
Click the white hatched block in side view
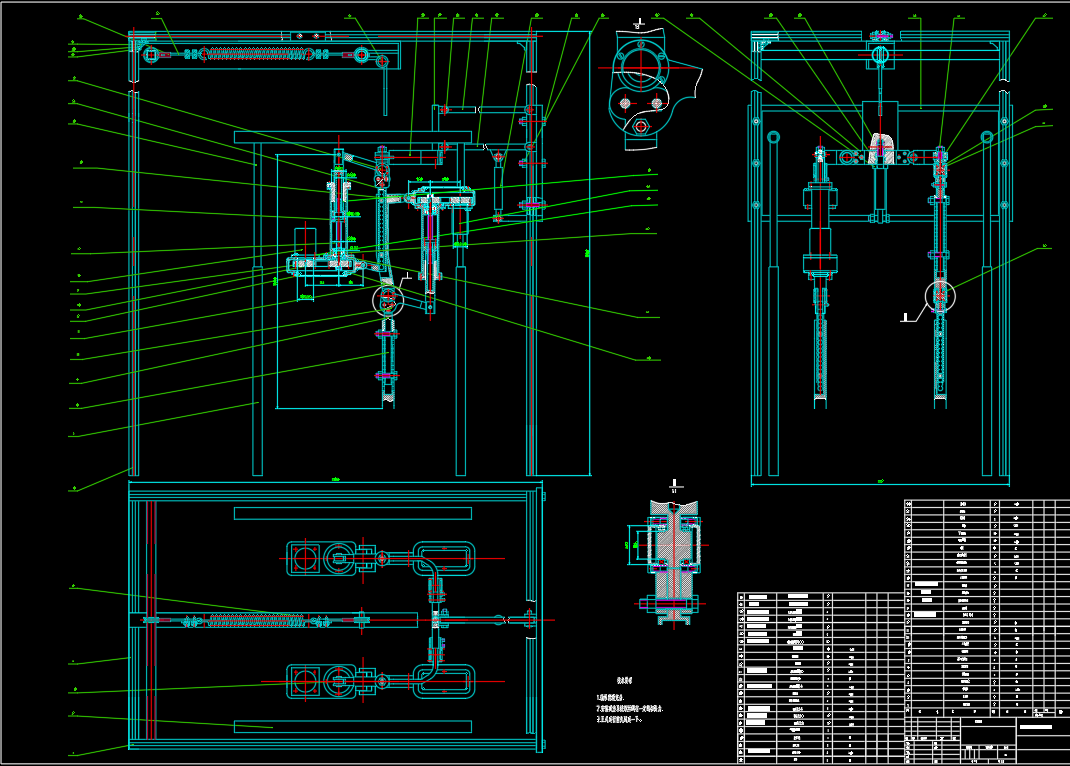[x=880, y=150]
